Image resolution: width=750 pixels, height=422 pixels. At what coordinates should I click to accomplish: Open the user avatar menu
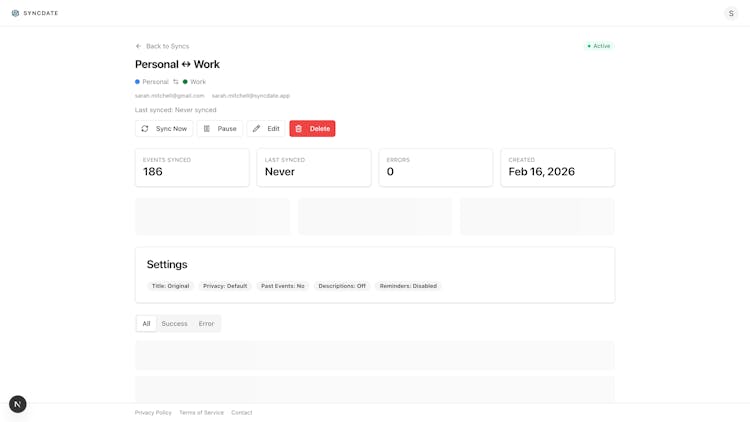(x=731, y=13)
